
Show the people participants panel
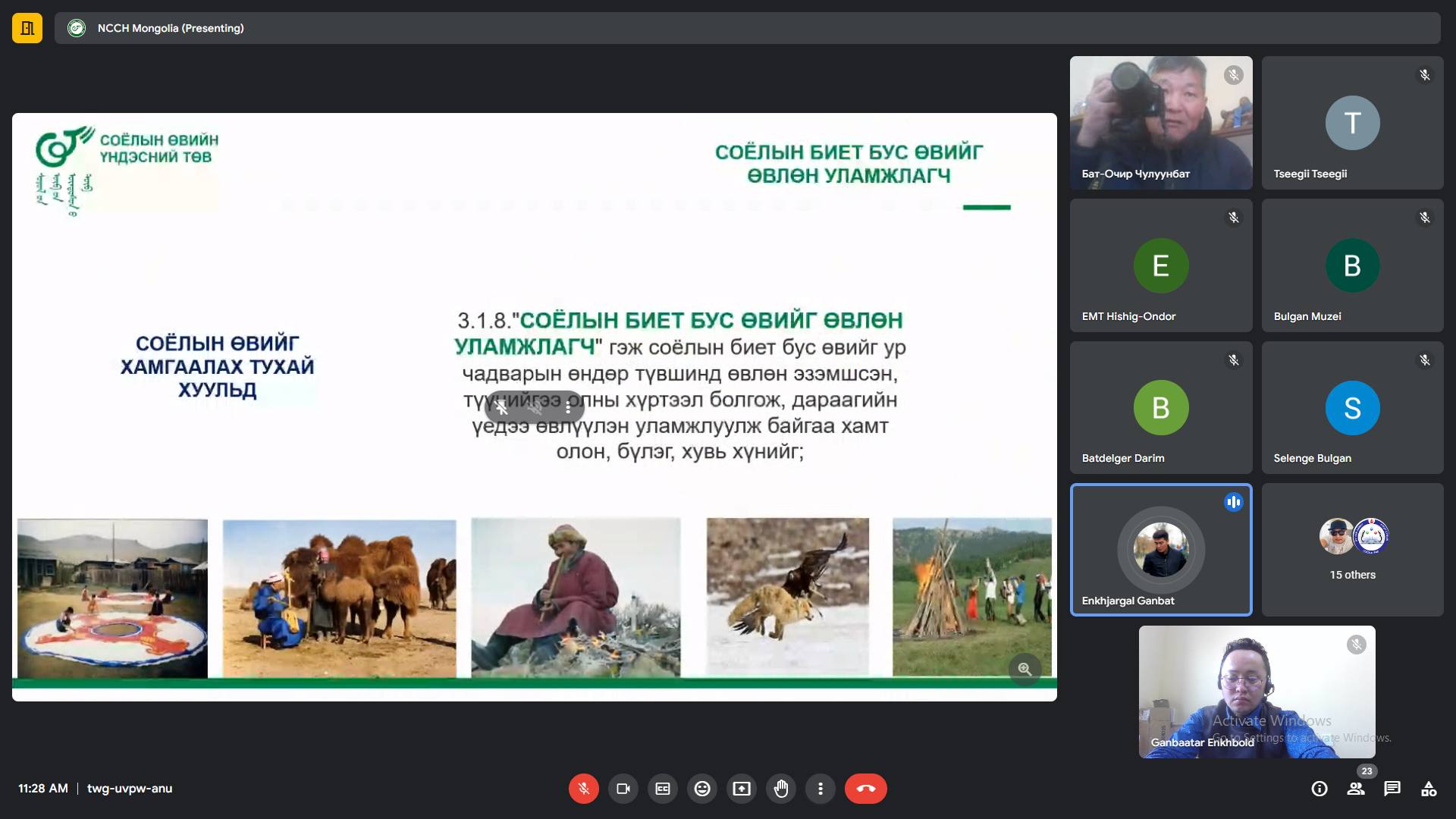tap(1356, 789)
